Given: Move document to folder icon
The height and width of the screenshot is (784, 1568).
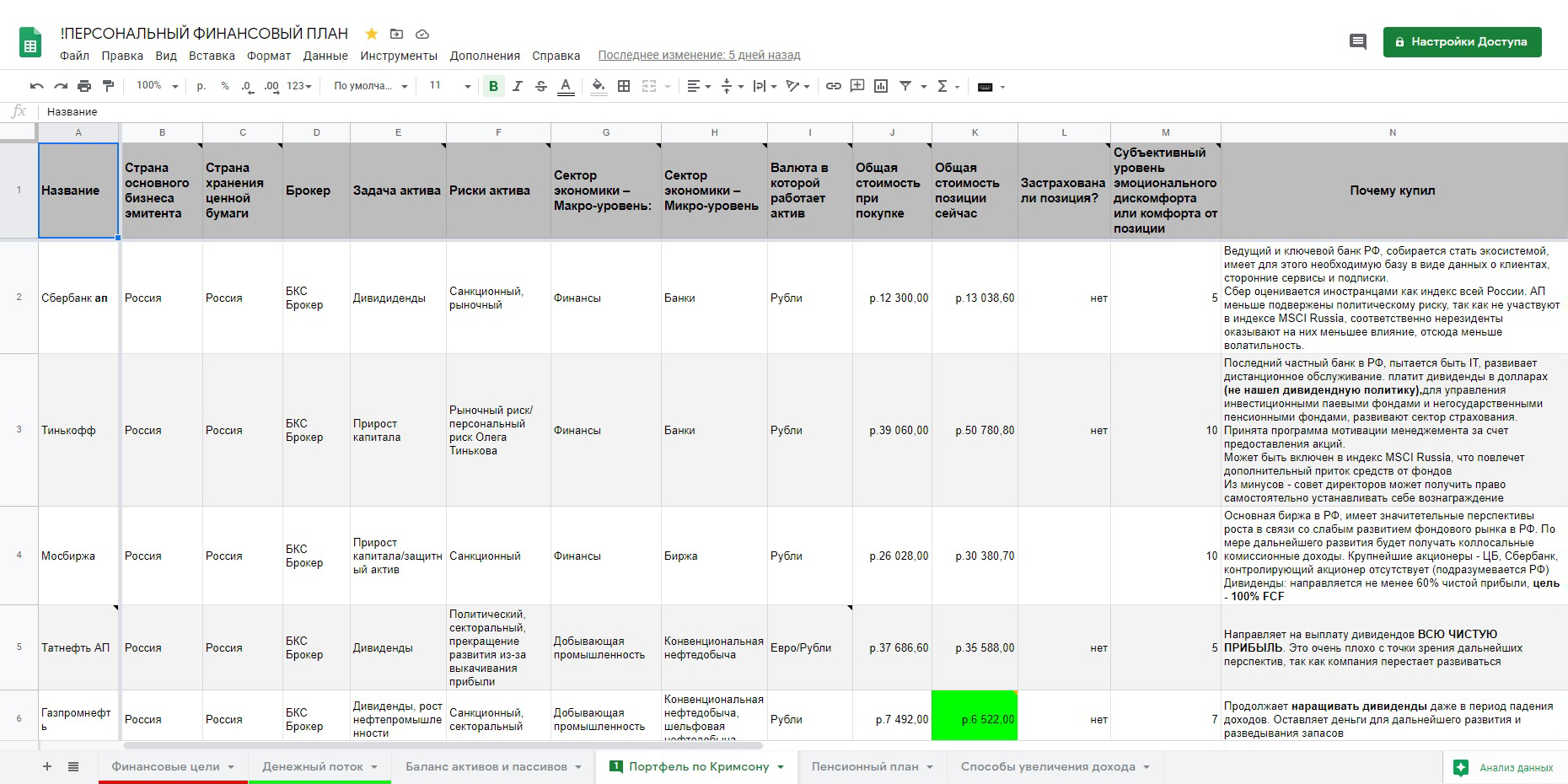Looking at the screenshot, I should pos(396,34).
